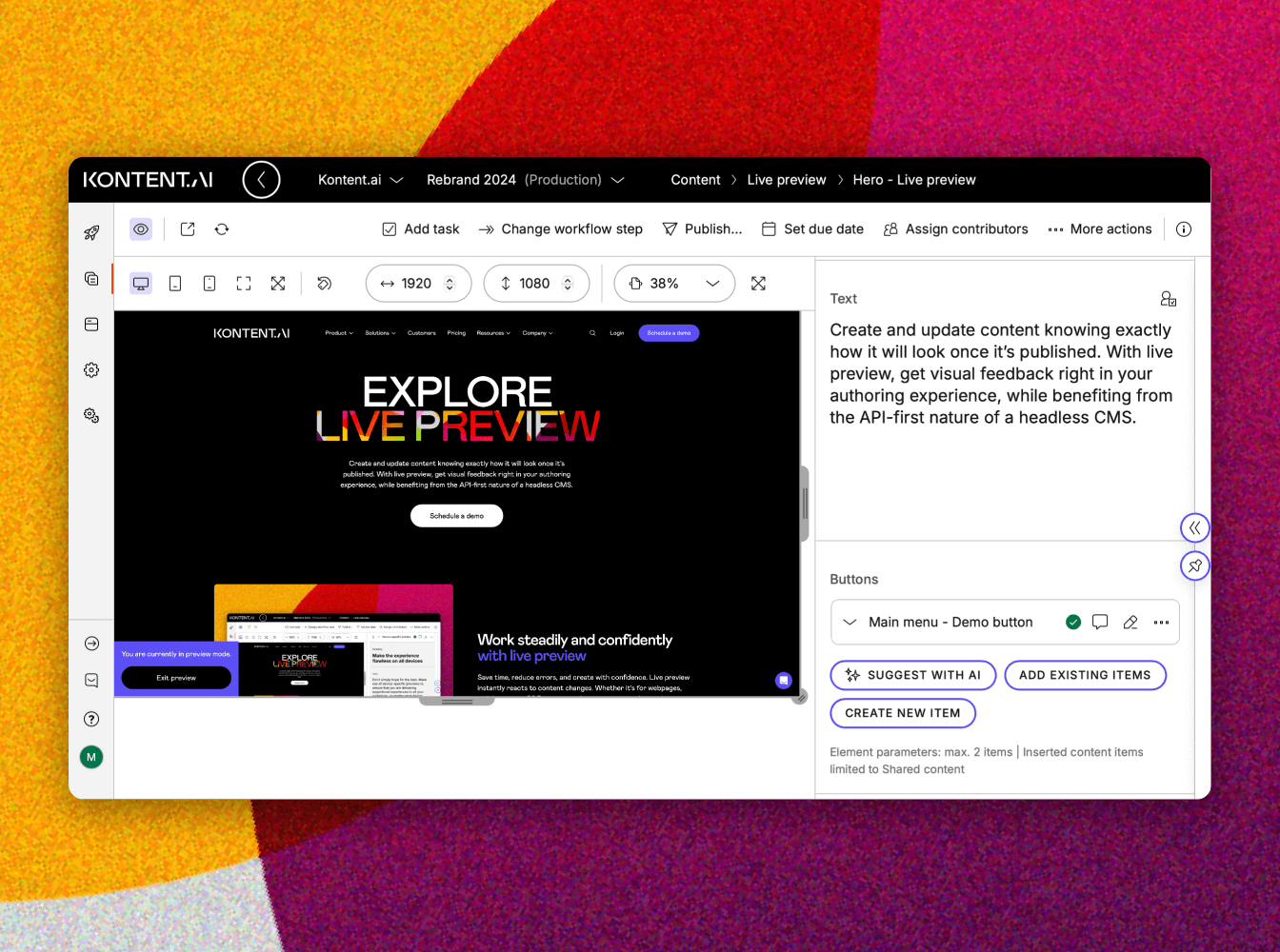Open the item info icon
This screenshot has width=1280, height=952.
1184,229
